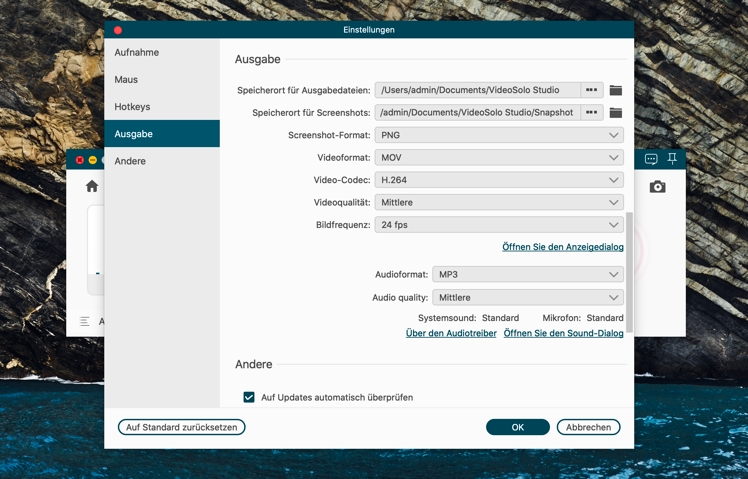Click the OK button
The width and height of the screenshot is (748, 479).
(x=517, y=427)
